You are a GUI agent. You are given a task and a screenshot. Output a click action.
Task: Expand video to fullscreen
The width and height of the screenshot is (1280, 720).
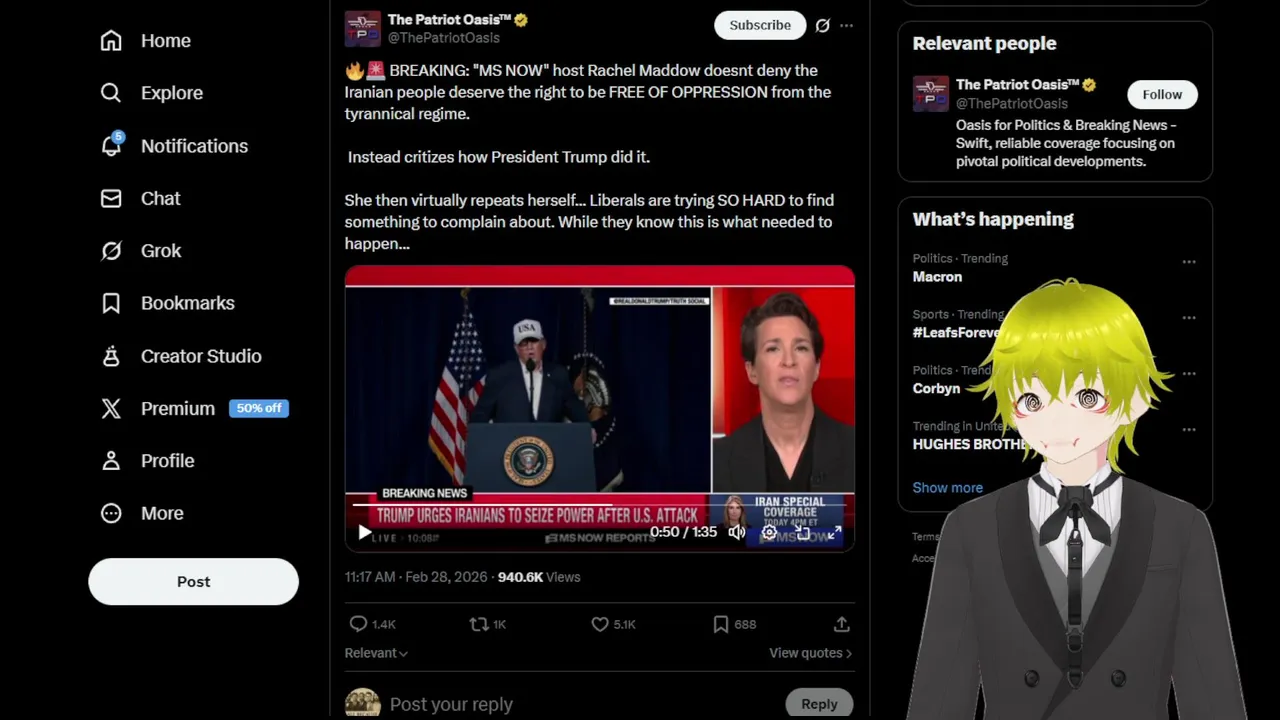[834, 533]
